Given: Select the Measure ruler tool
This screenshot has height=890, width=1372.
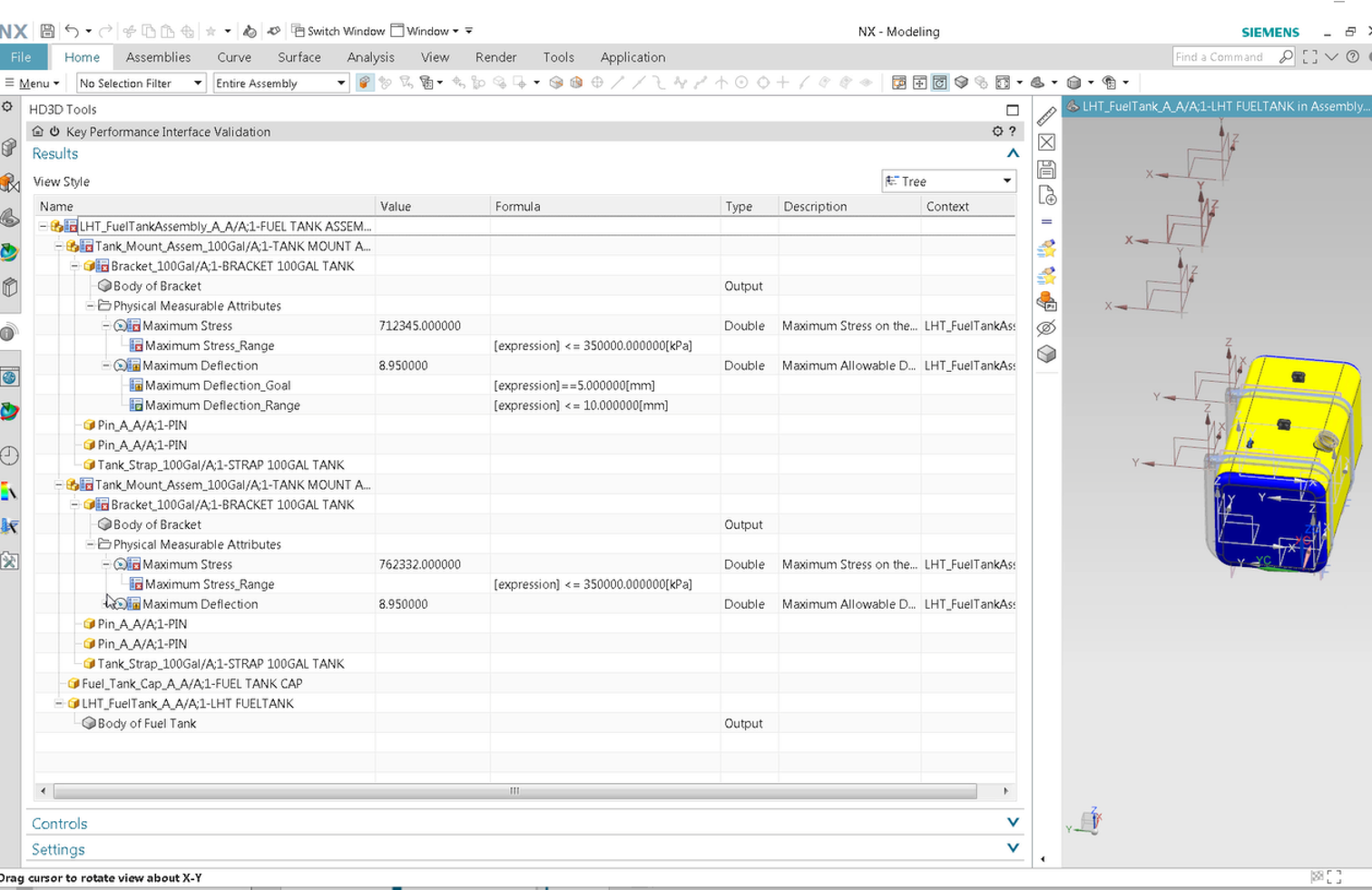Looking at the screenshot, I should pyautogui.click(x=1045, y=116).
